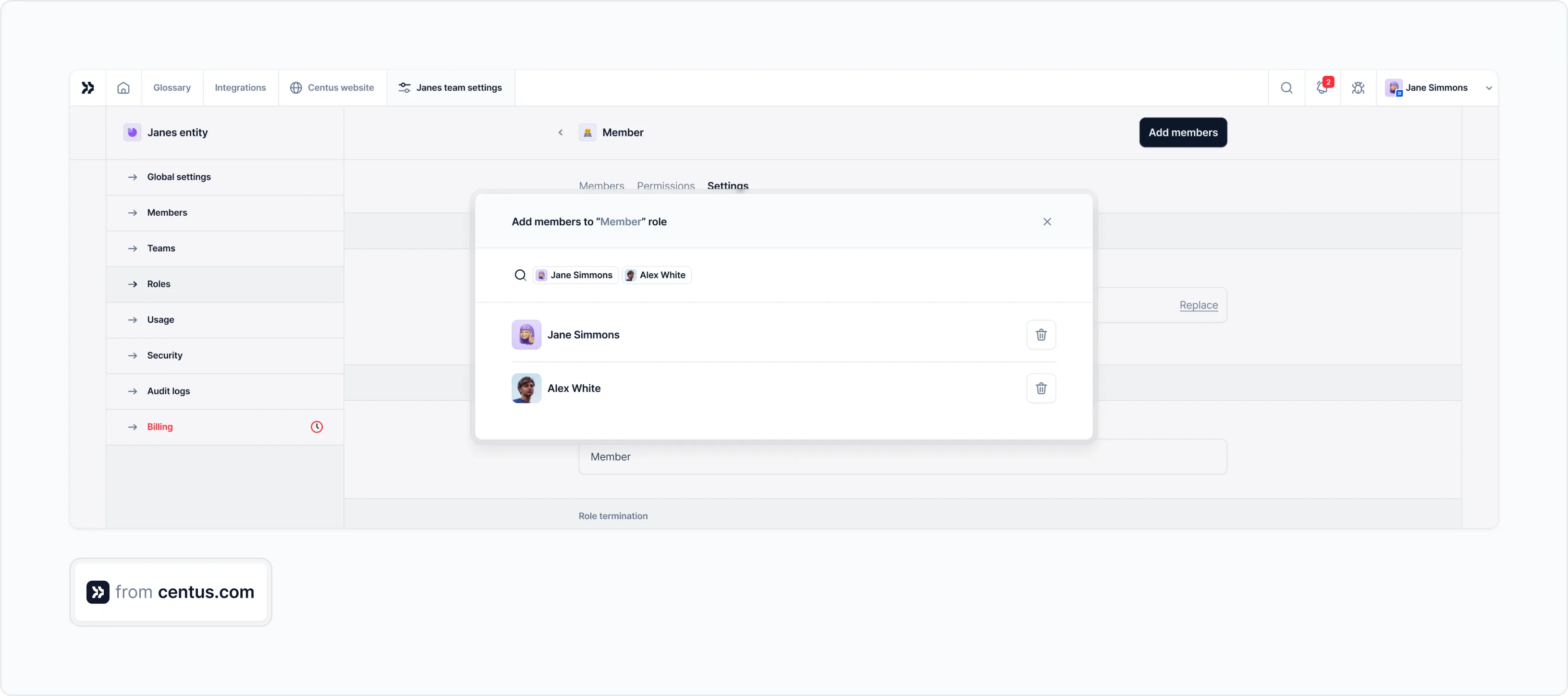This screenshot has width=1568, height=696.
Task: Open the search icon in the top bar
Action: 1286,87
